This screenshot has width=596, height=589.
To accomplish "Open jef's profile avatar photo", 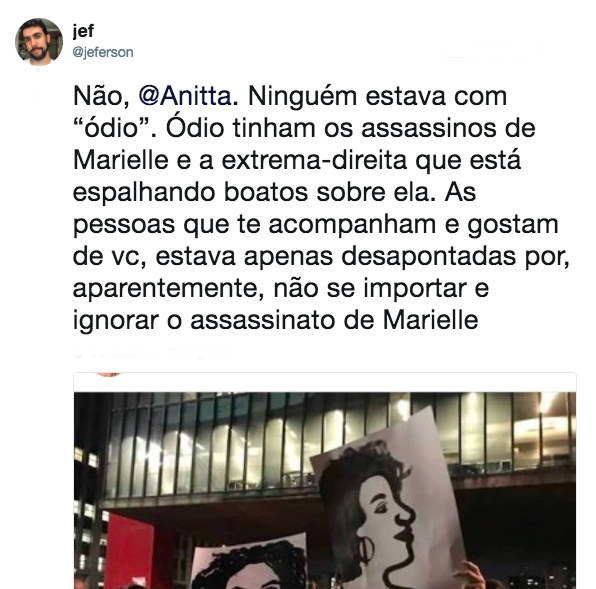I will pos(39,42).
